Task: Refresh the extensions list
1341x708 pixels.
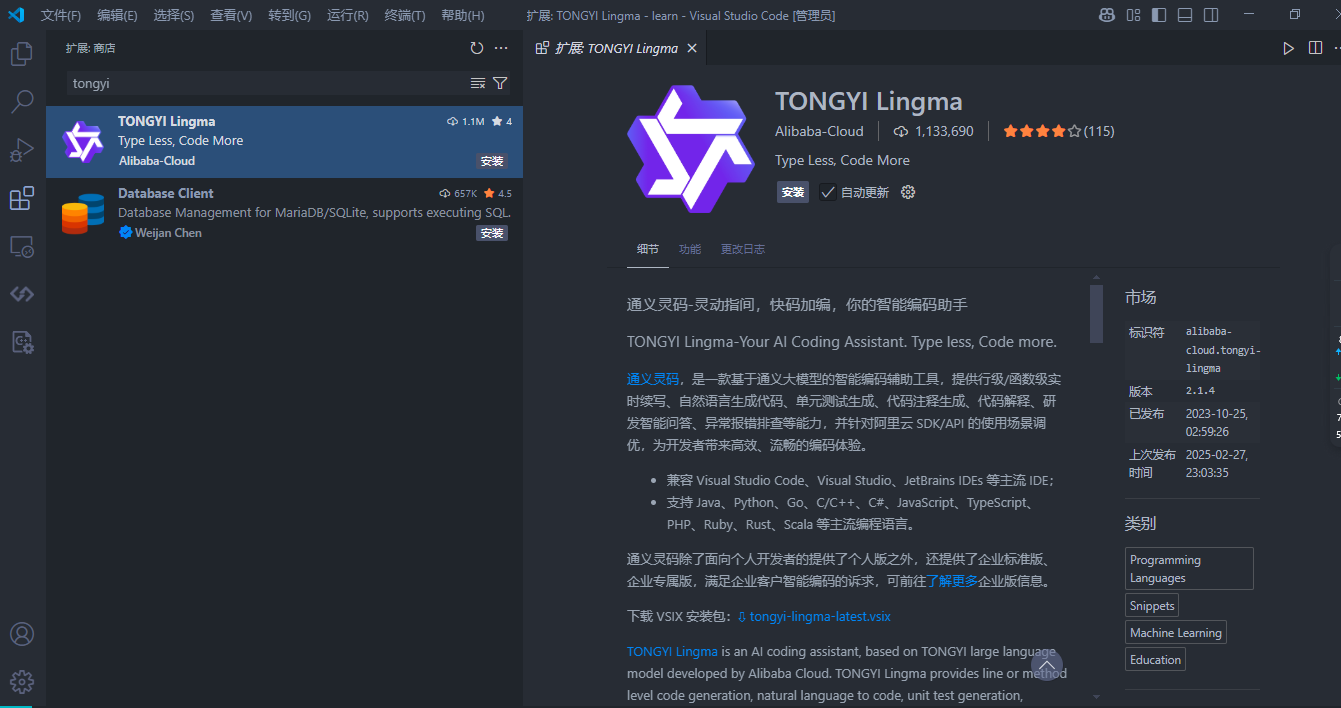Action: tap(477, 47)
